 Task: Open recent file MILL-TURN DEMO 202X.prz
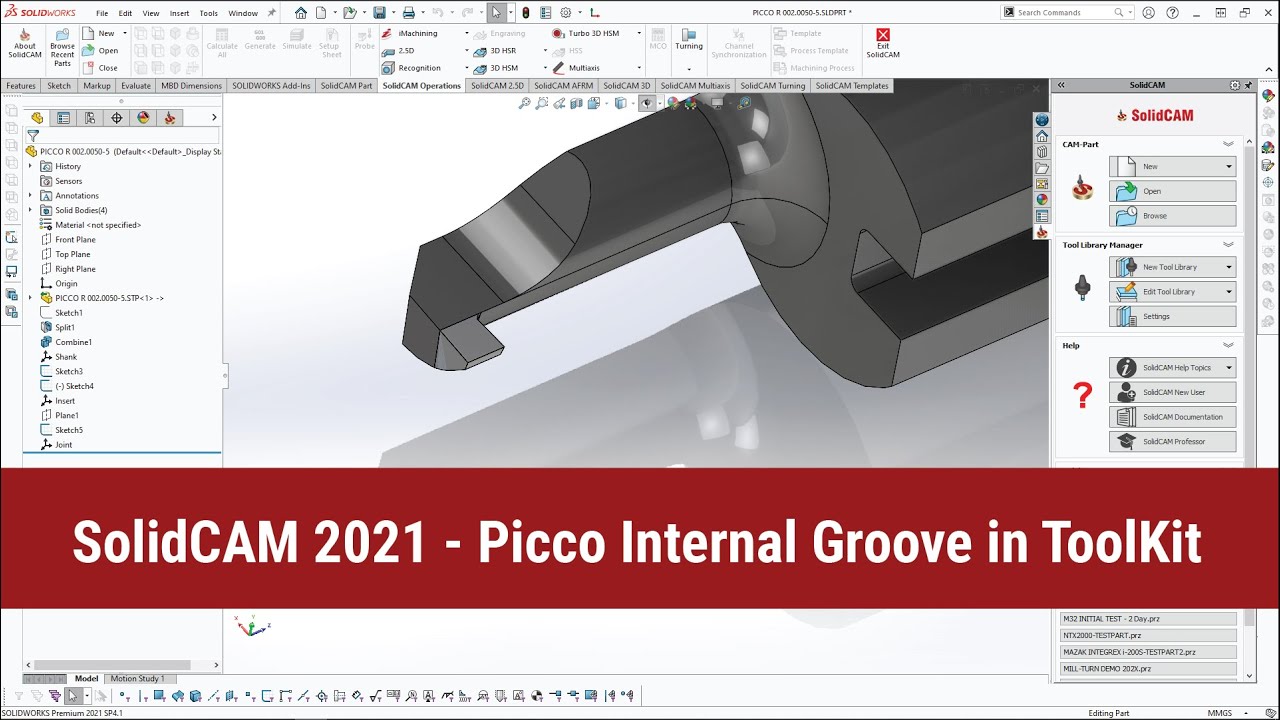click(1147, 668)
